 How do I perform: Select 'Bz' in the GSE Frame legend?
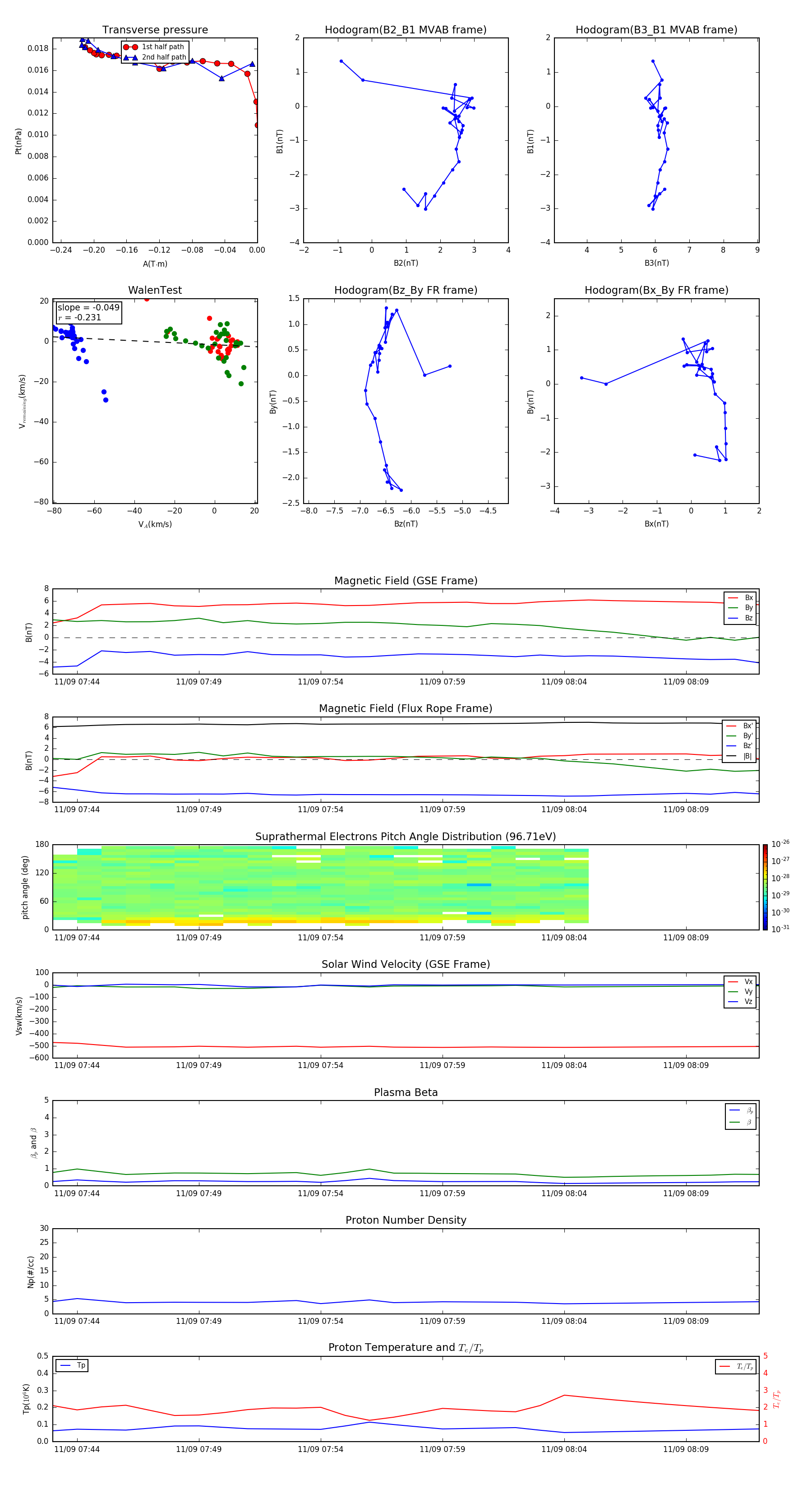point(740,618)
